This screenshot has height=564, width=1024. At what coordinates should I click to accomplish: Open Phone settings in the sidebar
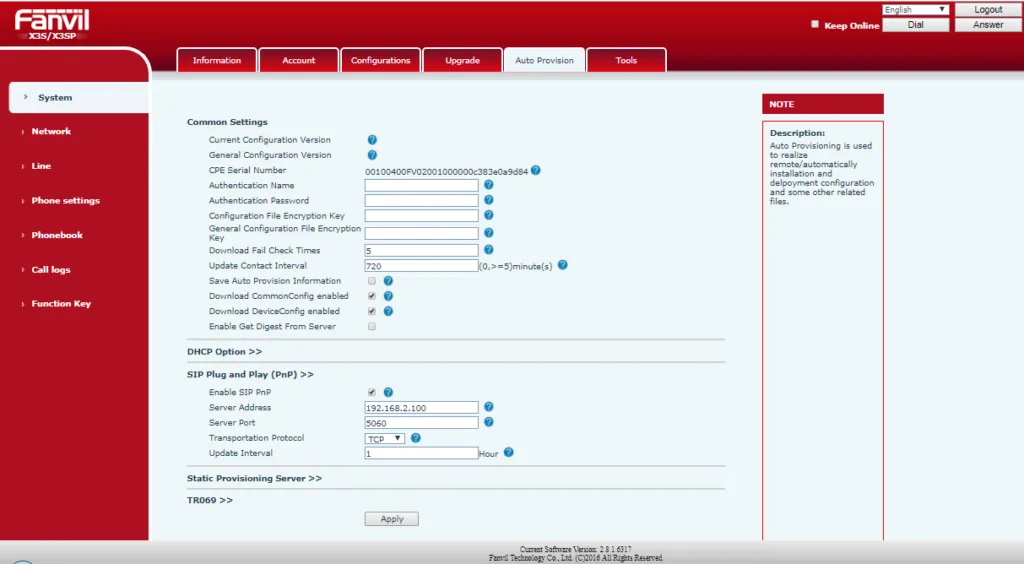click(x=65, y=200)
